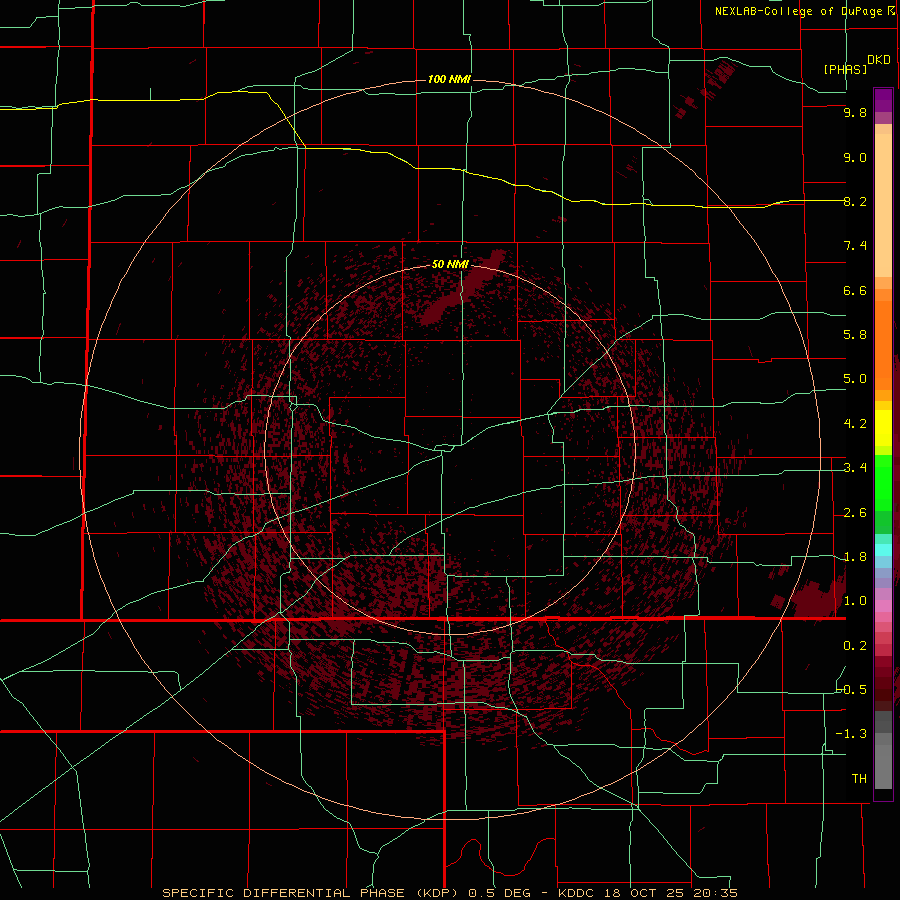Pick the bright green color bar segment
This screenshot has height=900, width=900.
[883, 482]
